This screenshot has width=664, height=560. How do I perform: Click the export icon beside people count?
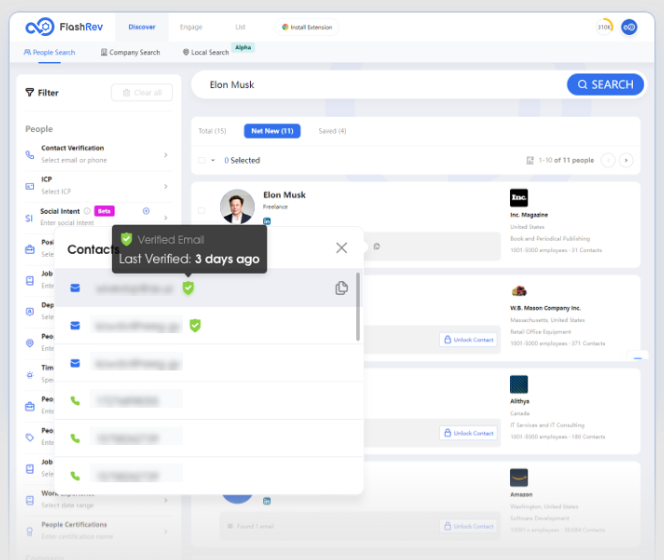[530, 160]
